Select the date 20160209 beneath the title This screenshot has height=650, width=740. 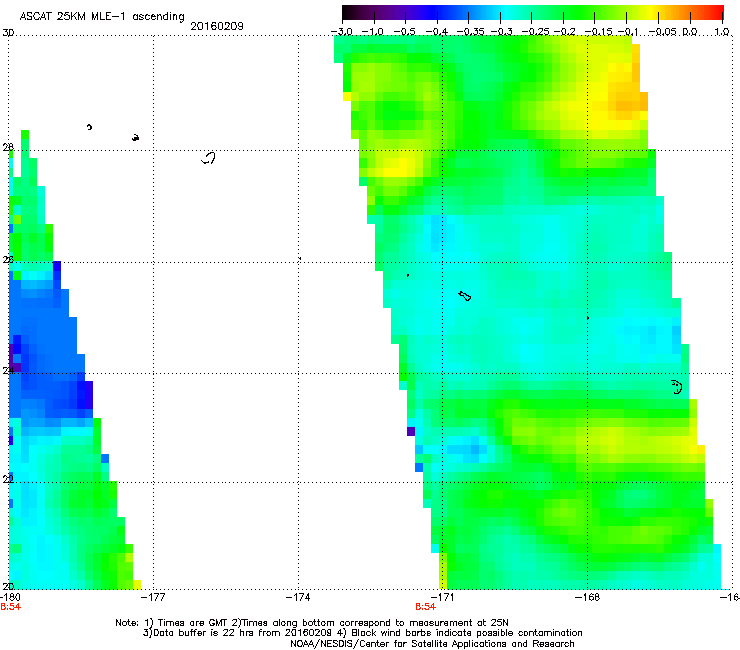[x=217, y=26]
